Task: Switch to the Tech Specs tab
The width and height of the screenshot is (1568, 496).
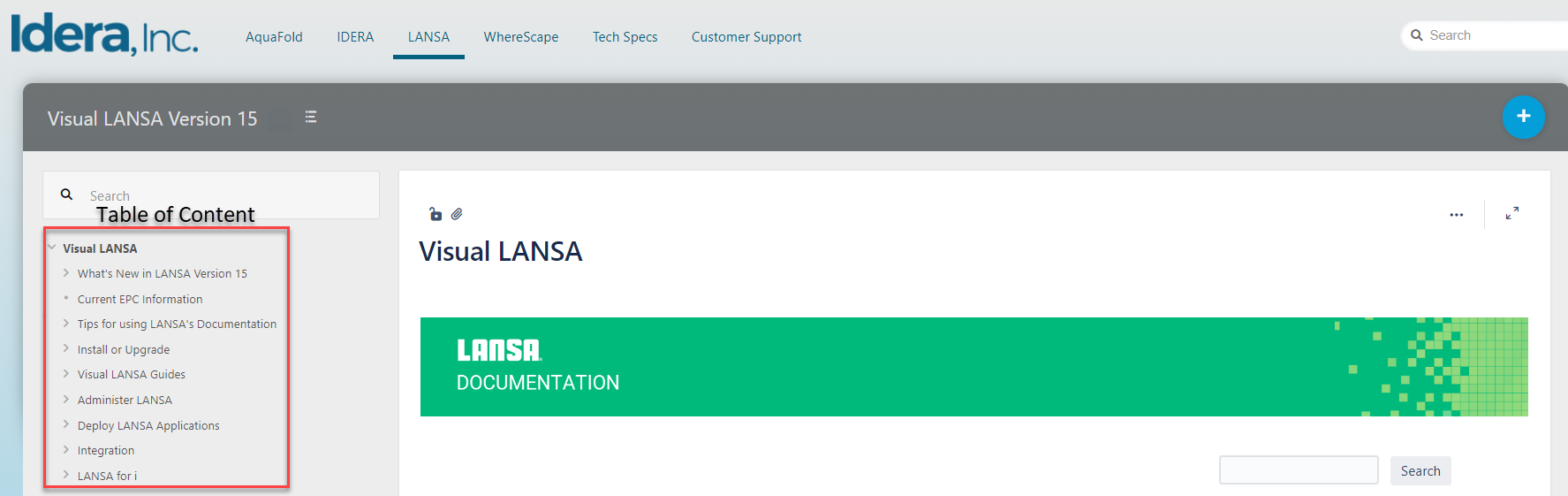Action: click(625, 37)
